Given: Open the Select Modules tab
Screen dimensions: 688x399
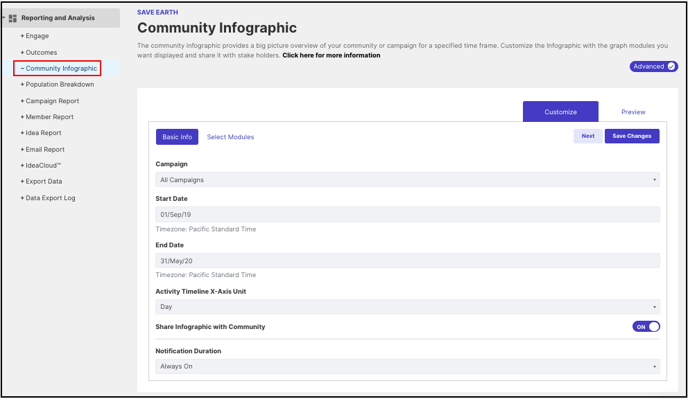Looking at the screenshot, I should 230,137.
